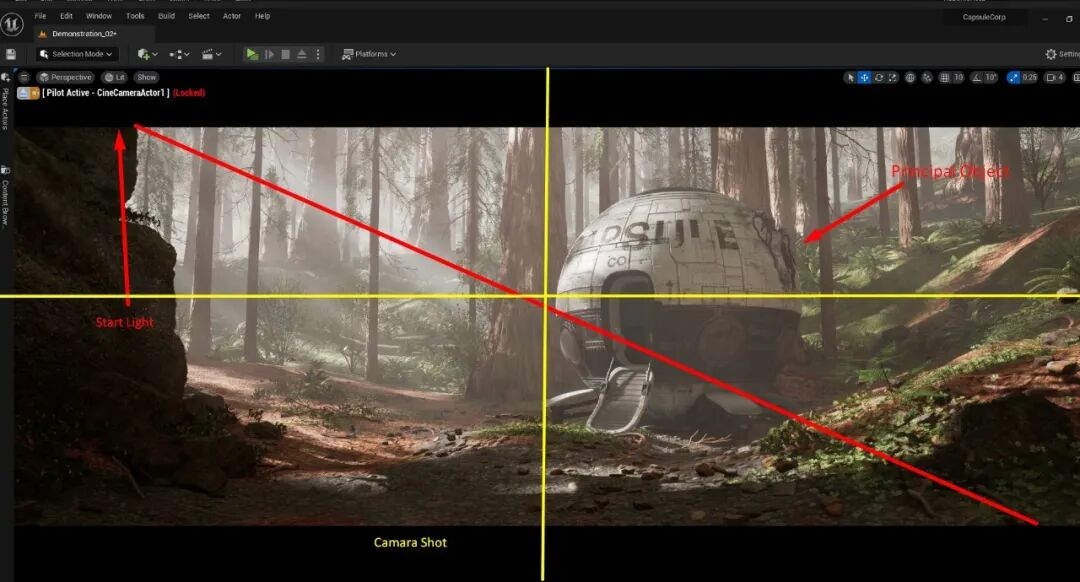Expand the Content Browser side panel

pyautogui.click(x=6, y=198)
